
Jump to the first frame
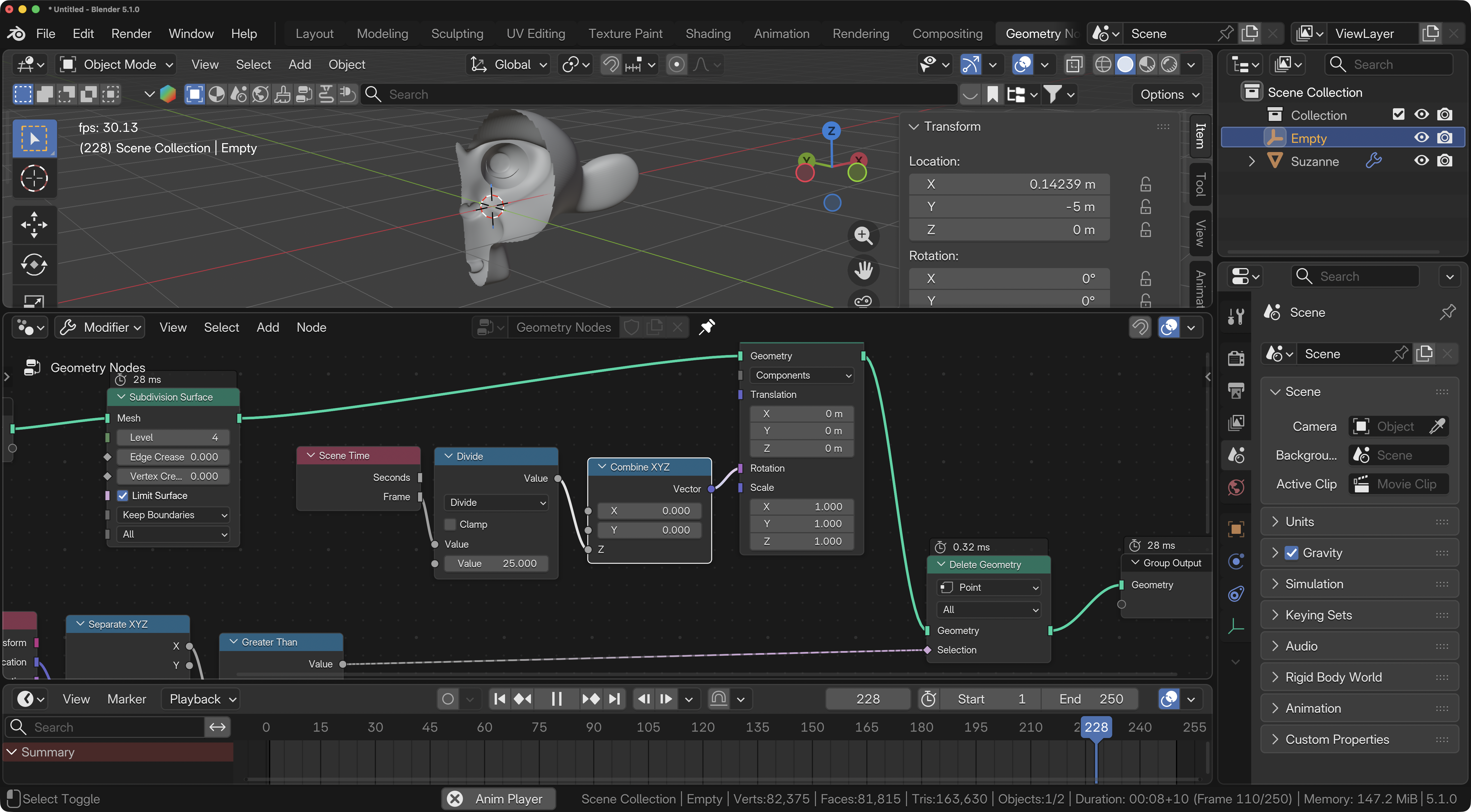[500, 699]
